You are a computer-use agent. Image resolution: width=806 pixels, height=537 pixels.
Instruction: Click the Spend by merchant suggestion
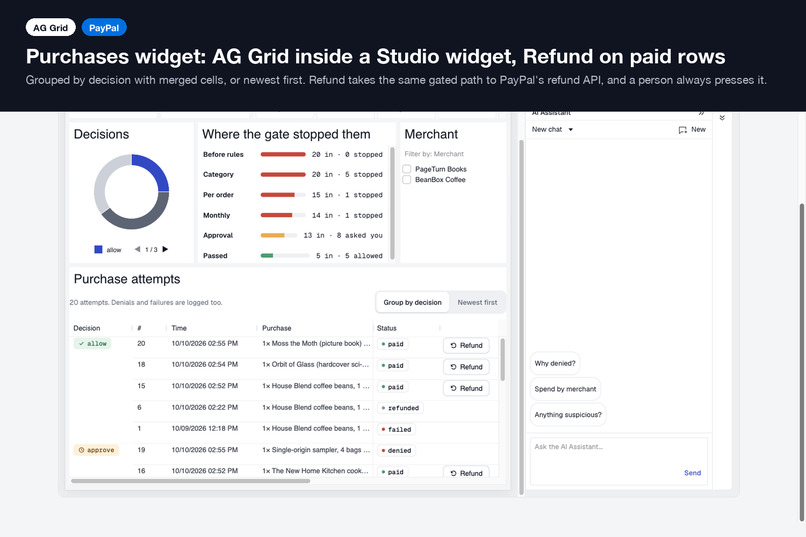point(565,389)
